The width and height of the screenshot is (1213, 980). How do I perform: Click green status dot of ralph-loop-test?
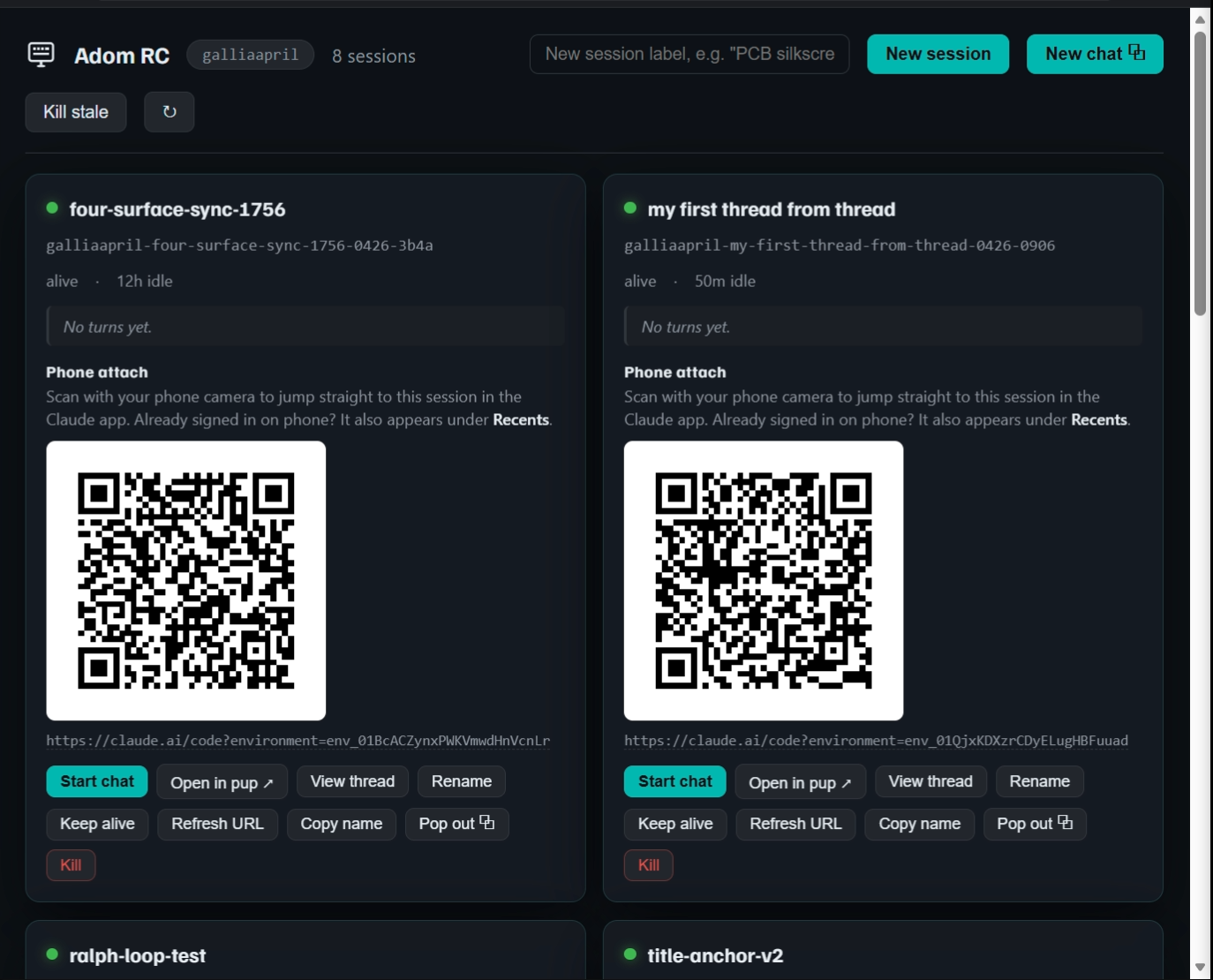click(x=52, y=954)
